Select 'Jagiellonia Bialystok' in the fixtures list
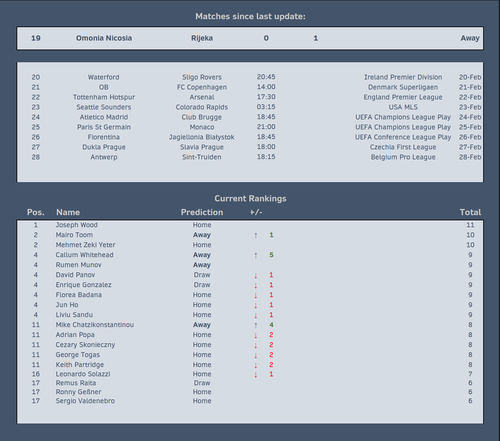The image size is (500, 441). click(202, 137)
